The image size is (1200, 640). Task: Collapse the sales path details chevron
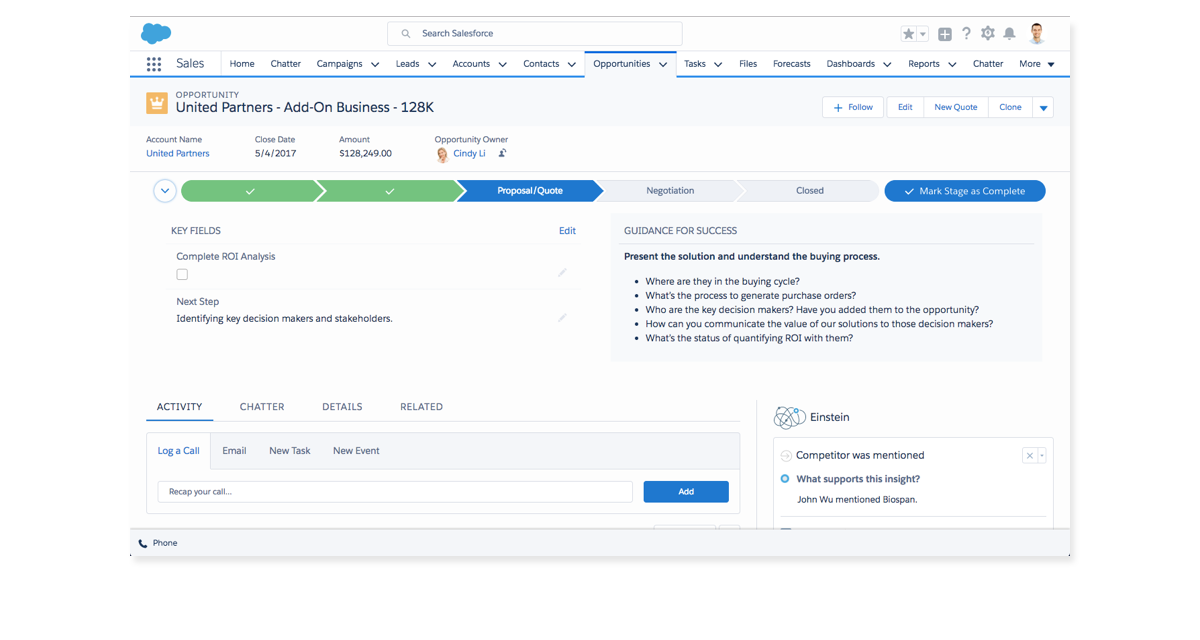165,191
